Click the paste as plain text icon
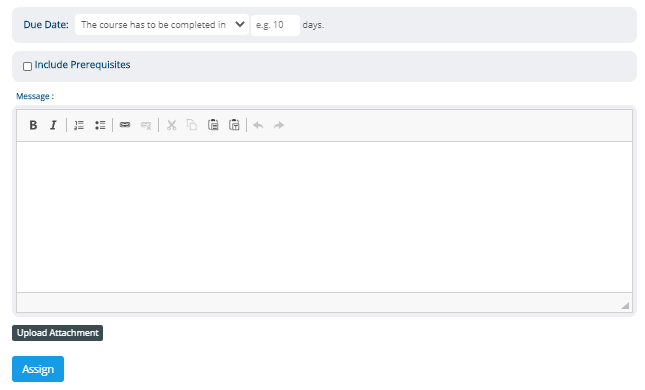 (x=234, y=125)
